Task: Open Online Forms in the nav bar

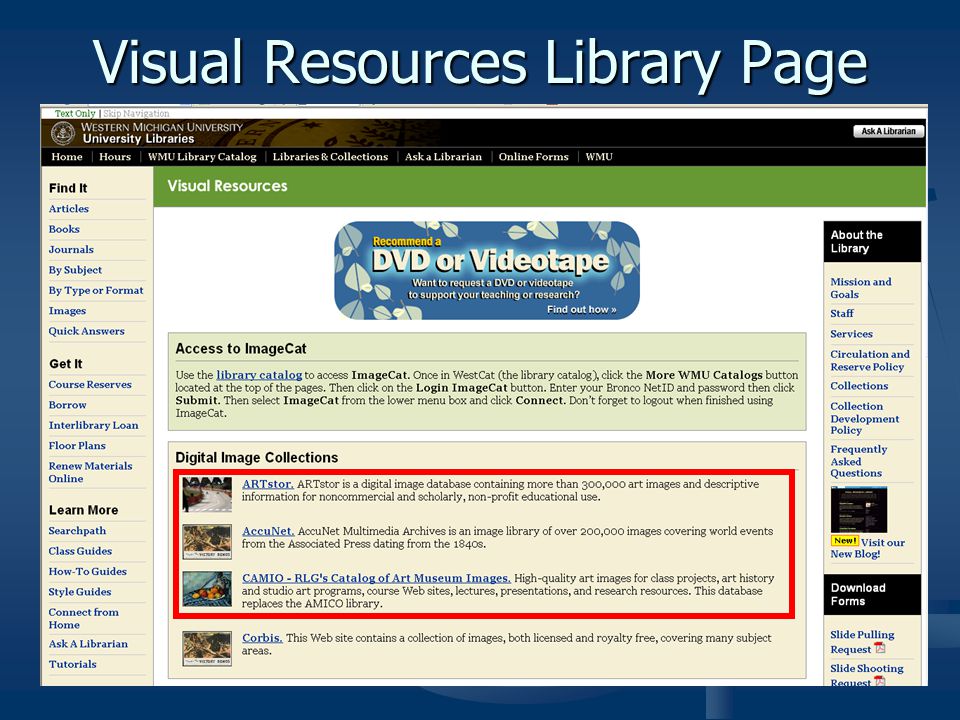Action: (x=533, y=157)
